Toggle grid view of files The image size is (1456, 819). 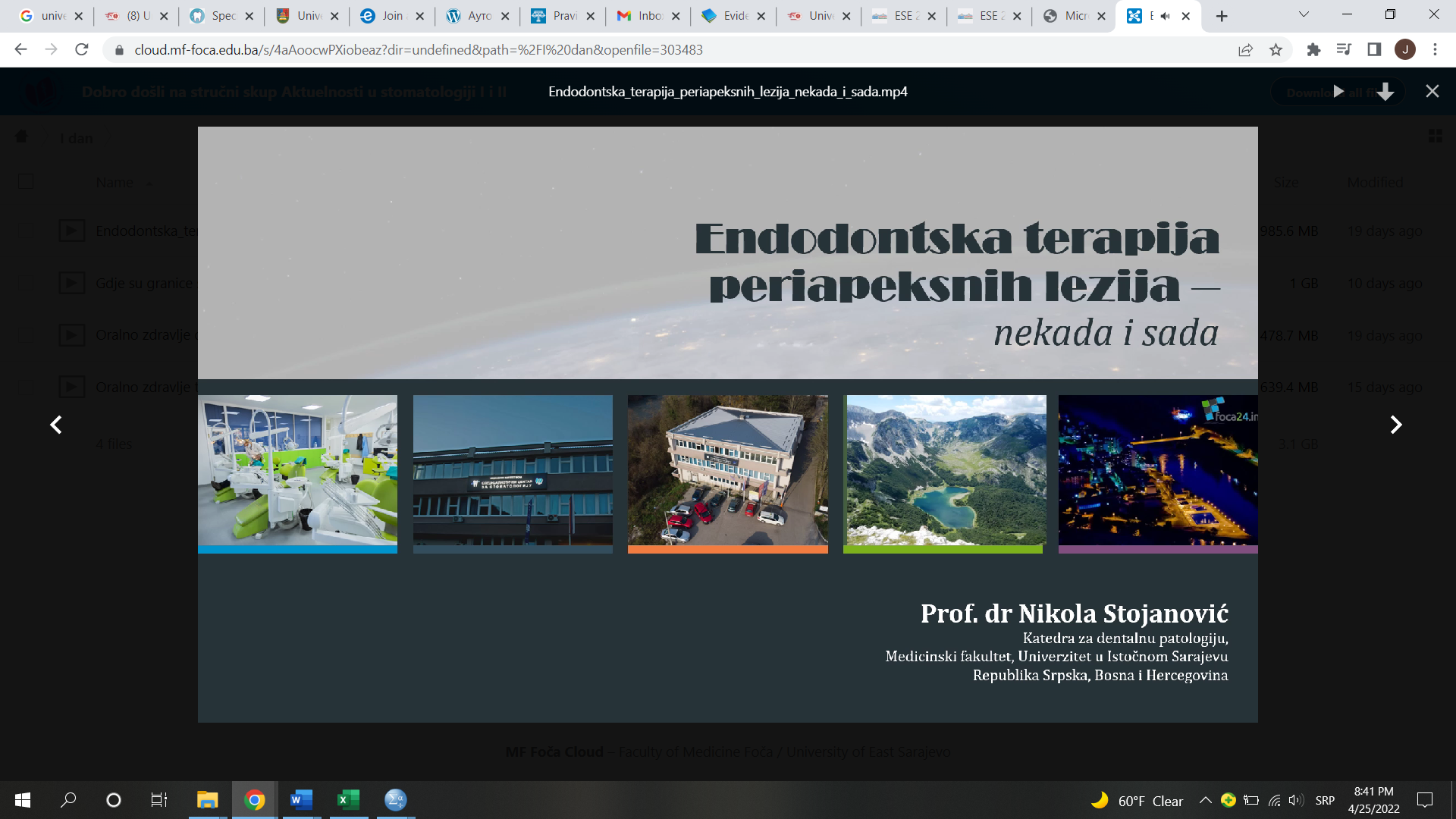[x=1435, y=136]
